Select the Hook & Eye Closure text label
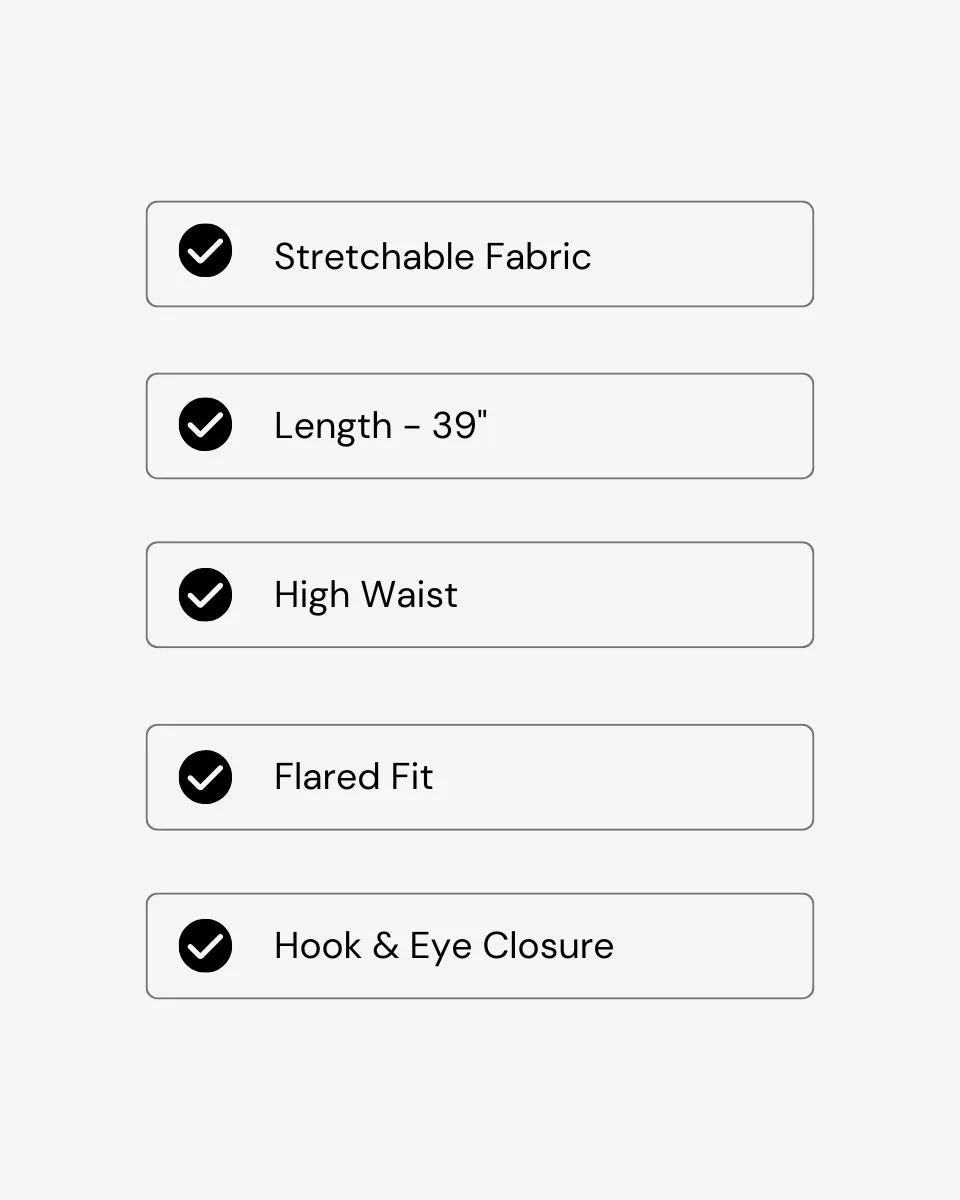960x1200 pixels. (444, 946)
